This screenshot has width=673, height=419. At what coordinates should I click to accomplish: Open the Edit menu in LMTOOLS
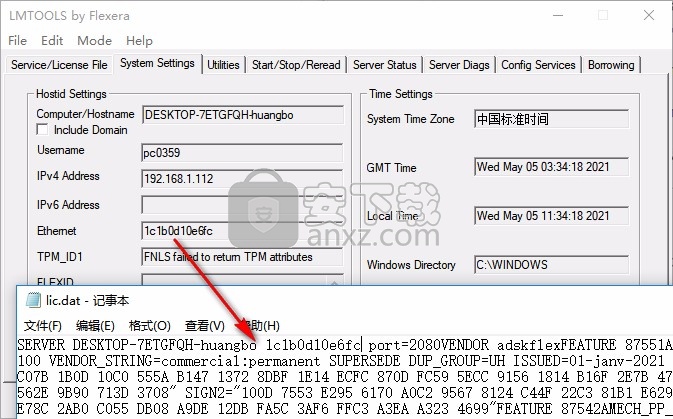click(x=52, y=40)
